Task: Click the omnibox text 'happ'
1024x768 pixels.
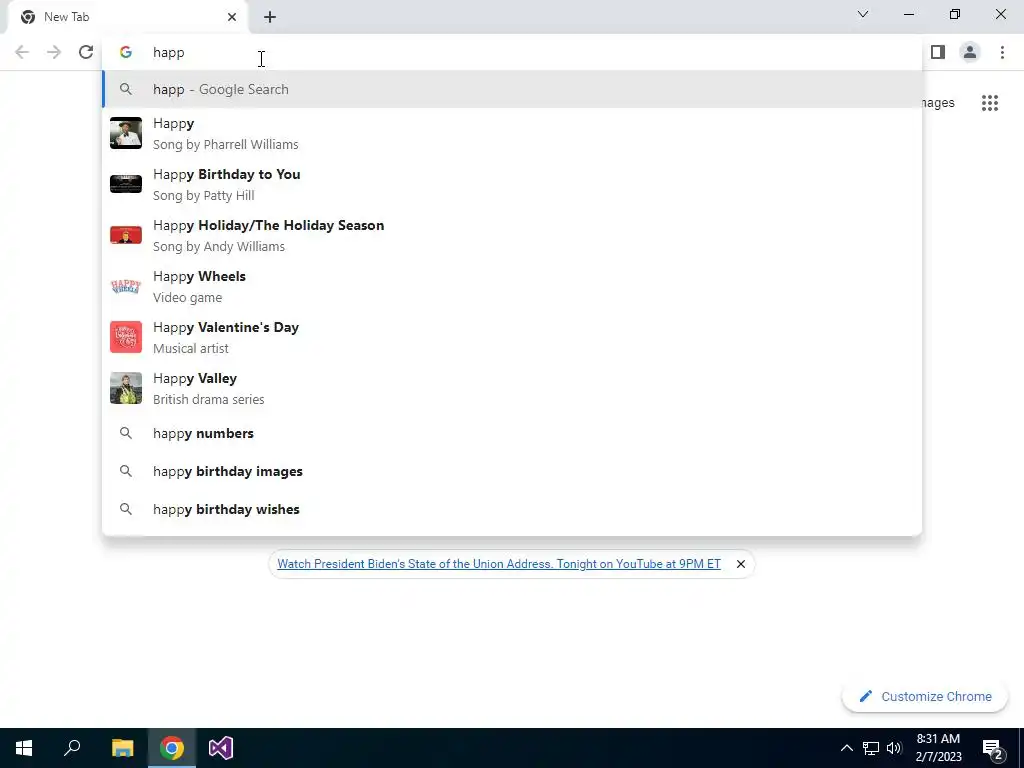Action: [x=168, y=53]
